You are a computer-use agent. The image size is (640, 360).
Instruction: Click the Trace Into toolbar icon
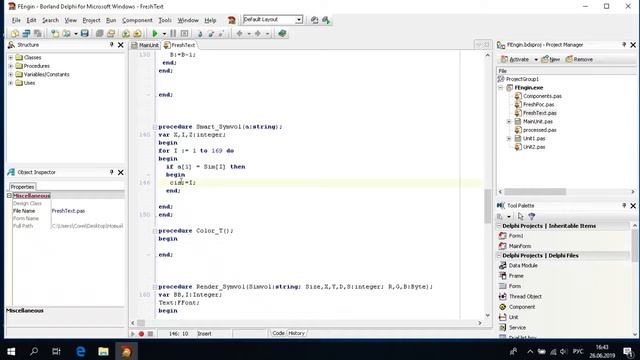[x=200, y=33]
